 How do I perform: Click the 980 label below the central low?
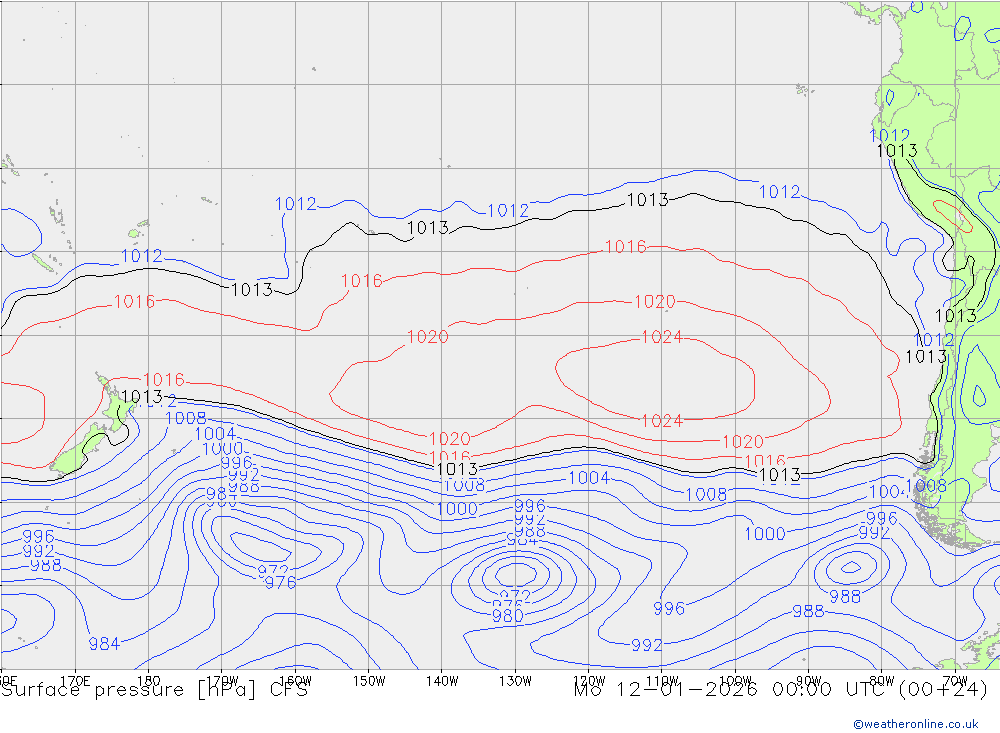pos(508,616)
